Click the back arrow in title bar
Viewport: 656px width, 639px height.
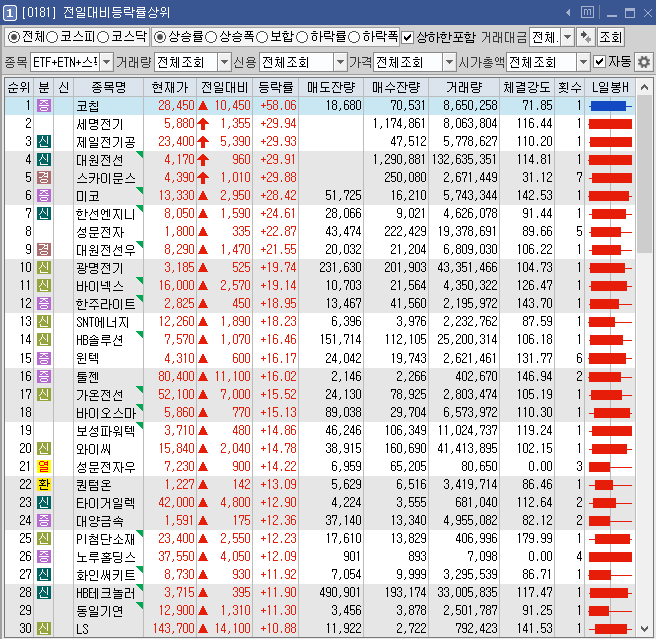(x=568, y=13)
